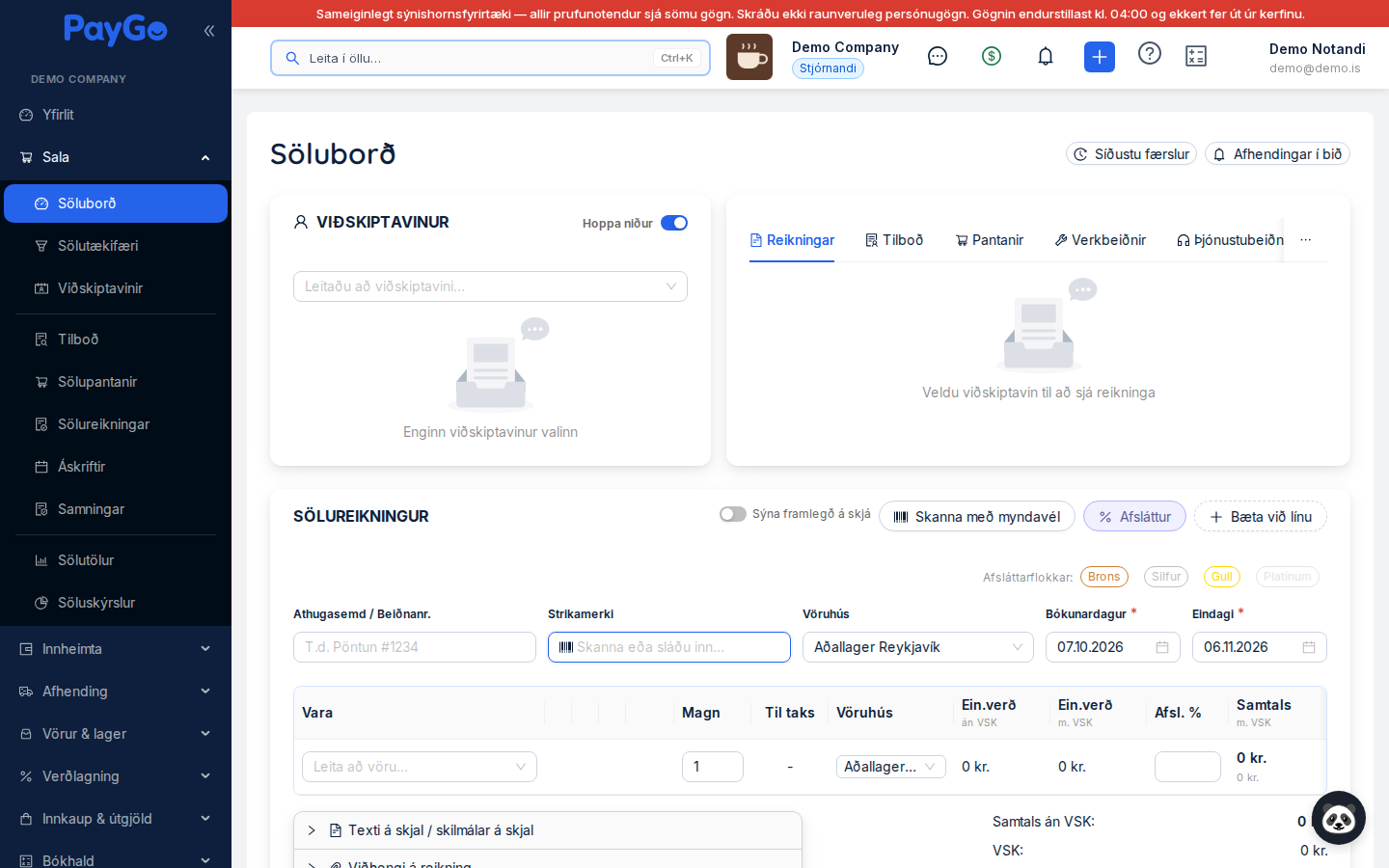This screenshot has height=868, width=1389.
Task: Click the Afsl. % field in line row
Action: coord(1187,767)
